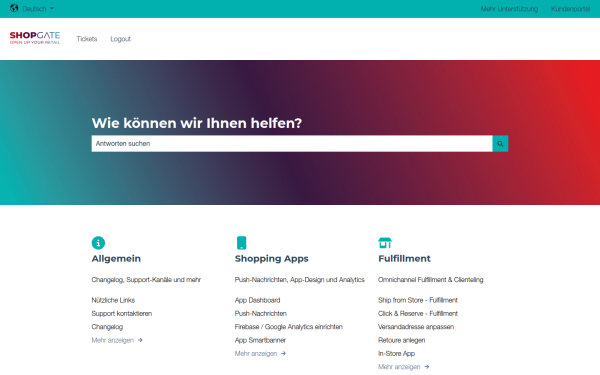This screenshot has height=375, width=600.
Task: Click the Shopgate logo
Action: [35, 38]
